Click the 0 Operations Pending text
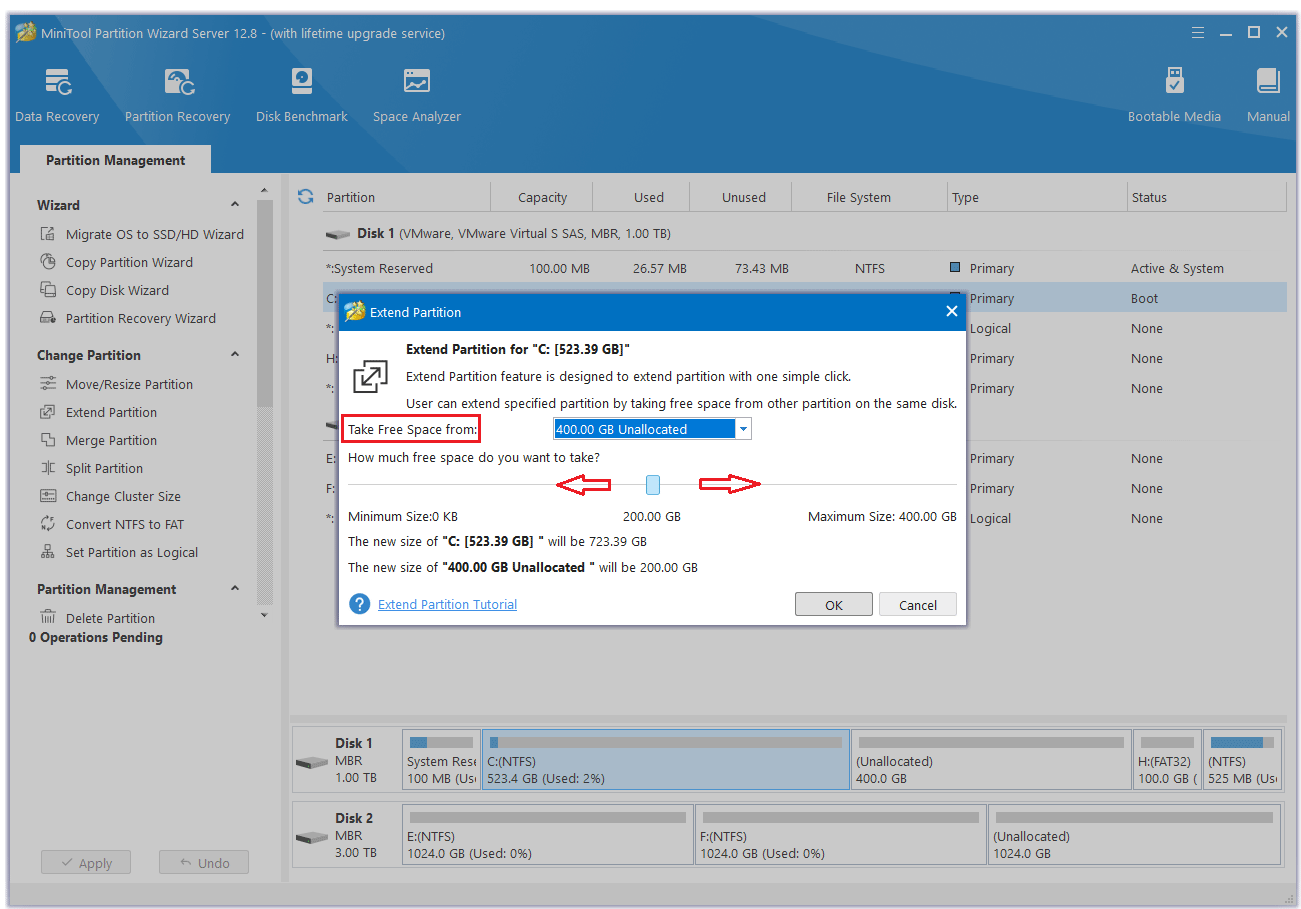 [96, 637]
